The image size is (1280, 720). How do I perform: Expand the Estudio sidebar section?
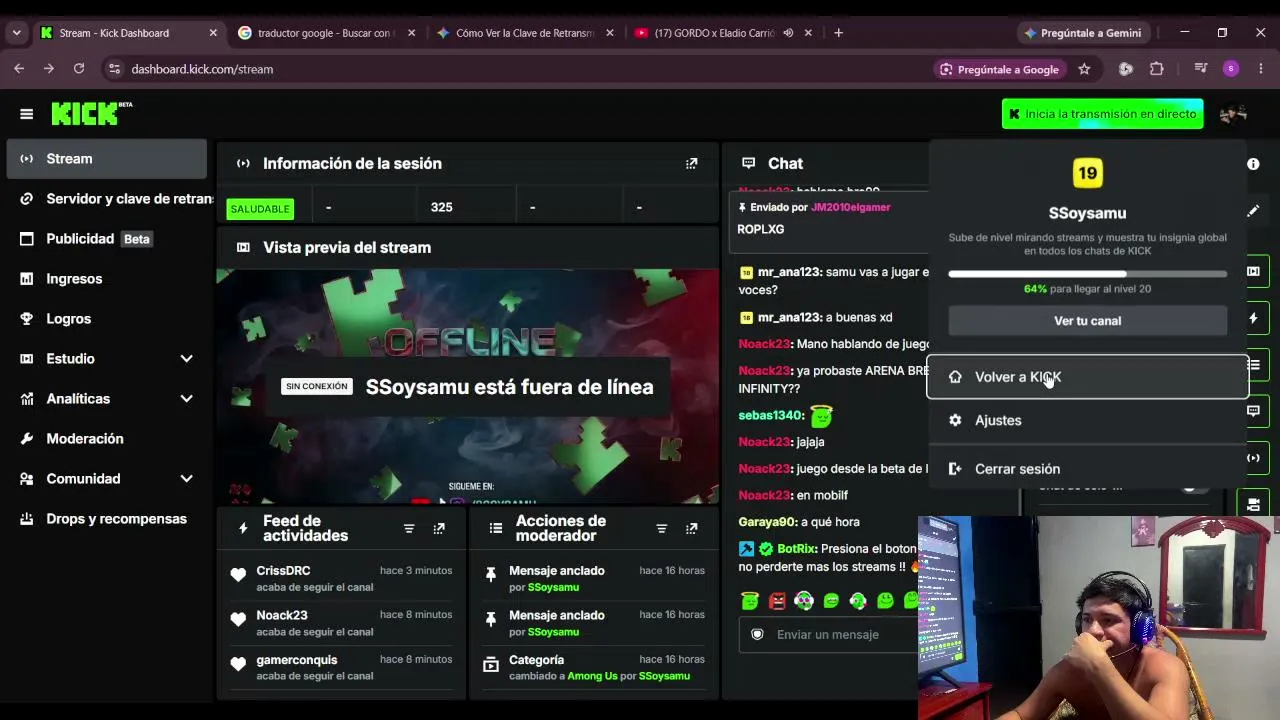[186, 358]
